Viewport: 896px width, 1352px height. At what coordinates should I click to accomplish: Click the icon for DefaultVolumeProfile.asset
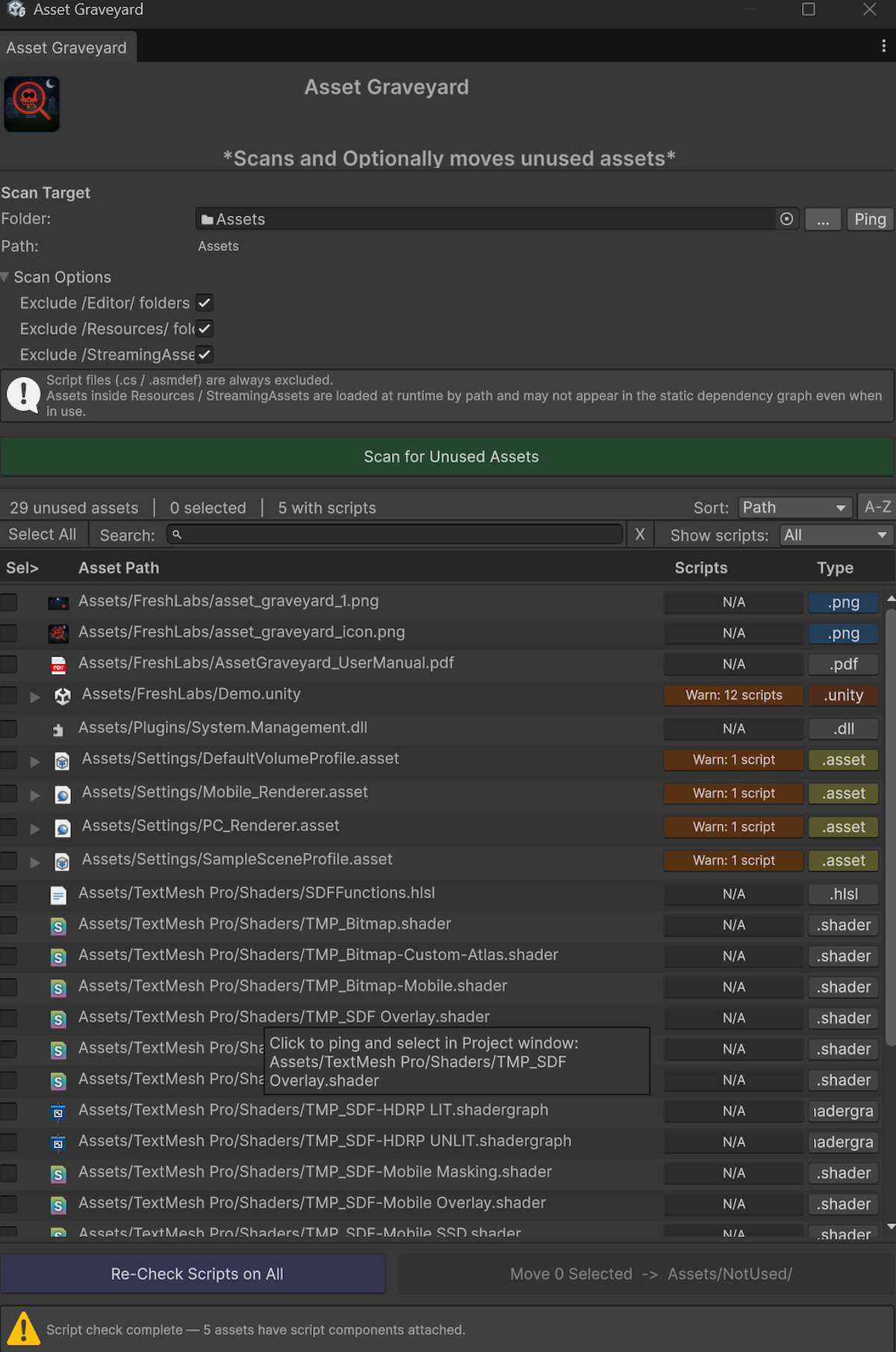point(63,761)
